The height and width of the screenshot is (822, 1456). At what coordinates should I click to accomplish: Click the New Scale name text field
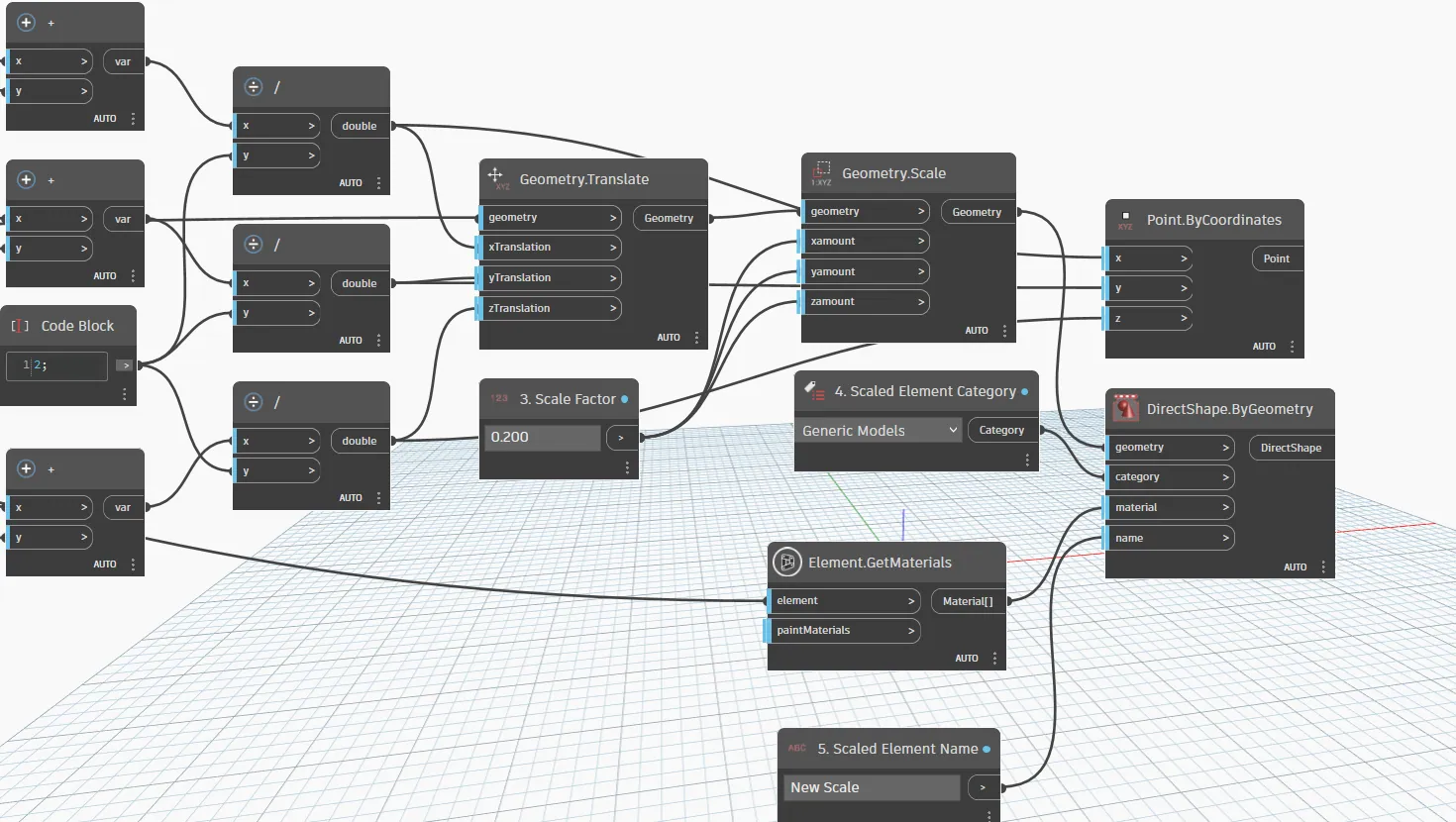872,787
